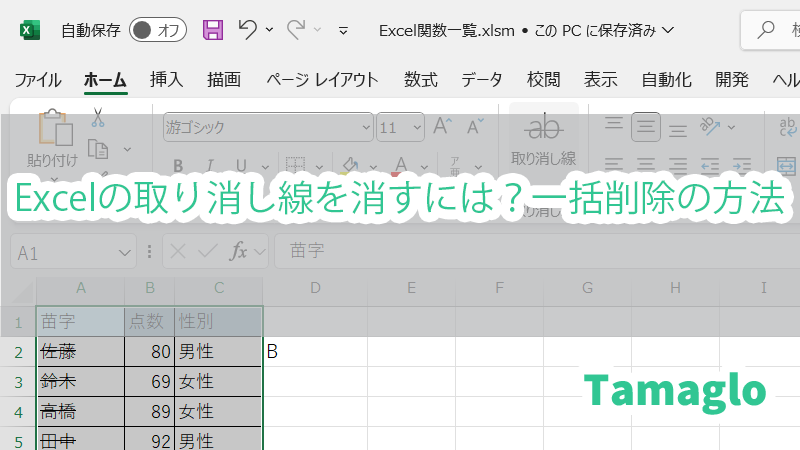This screenshot has height=450, width=800.
Task: Click the formula bar input field
Action: 530,253
